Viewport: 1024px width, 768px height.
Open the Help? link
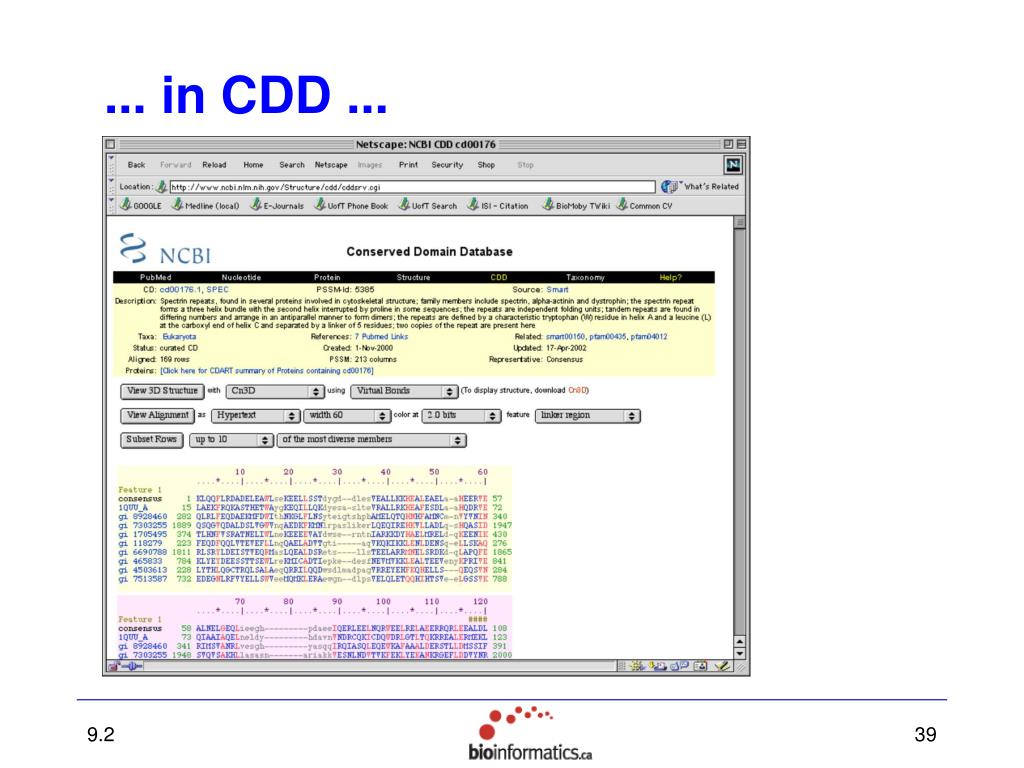(671, 278)
